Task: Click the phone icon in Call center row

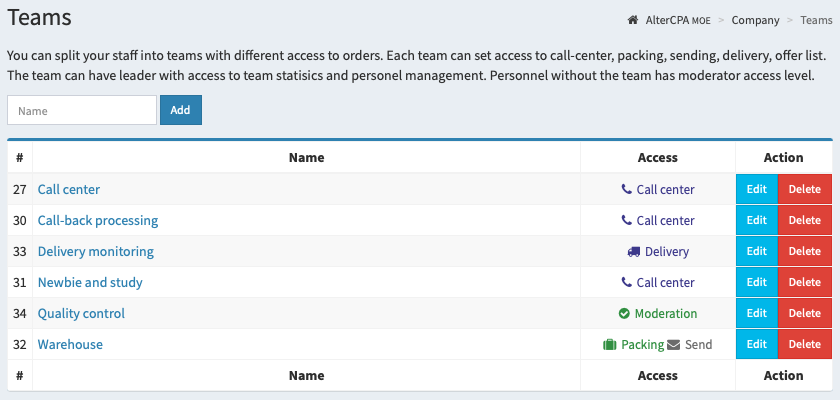Action: click(x=626, y=189)
